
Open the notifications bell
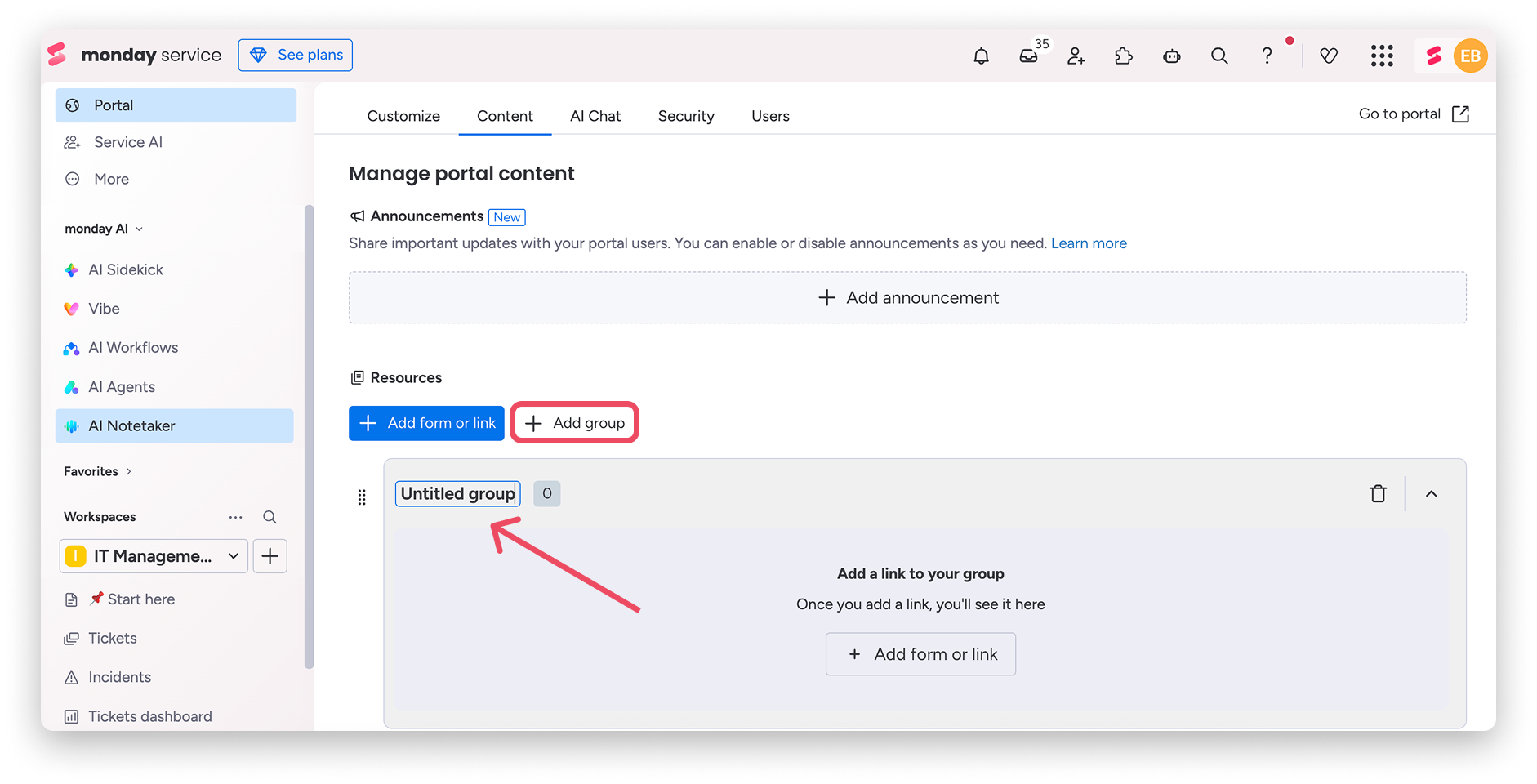tap(981, 56)
